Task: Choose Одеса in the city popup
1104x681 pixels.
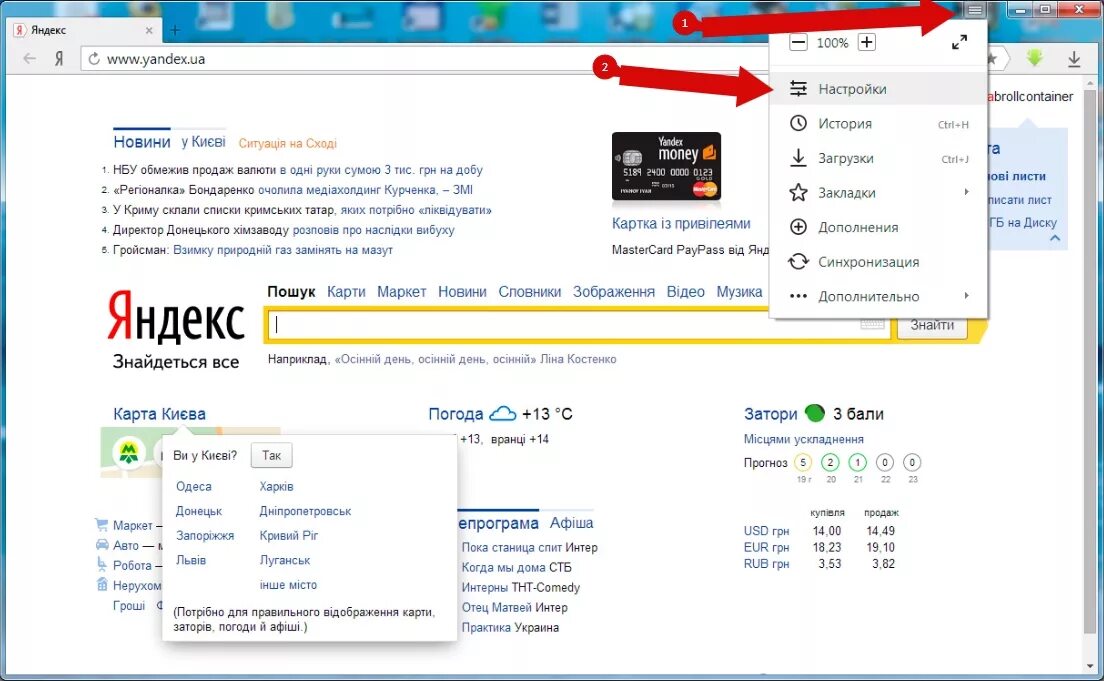Action: (194, 487)
